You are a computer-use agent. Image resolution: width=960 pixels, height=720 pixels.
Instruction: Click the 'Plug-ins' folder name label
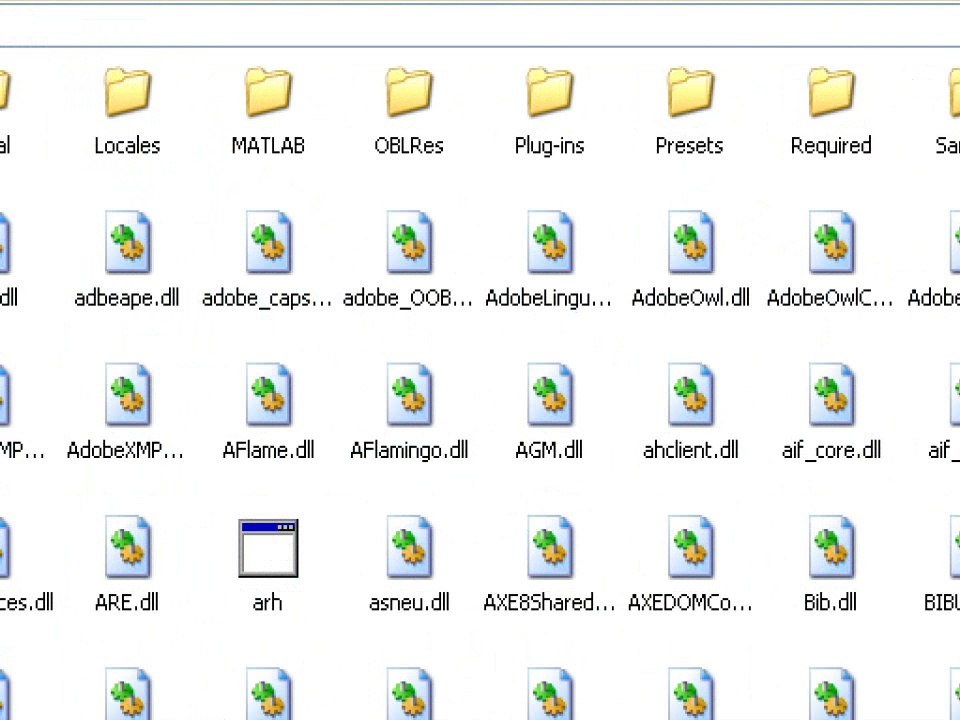[550, 146]
